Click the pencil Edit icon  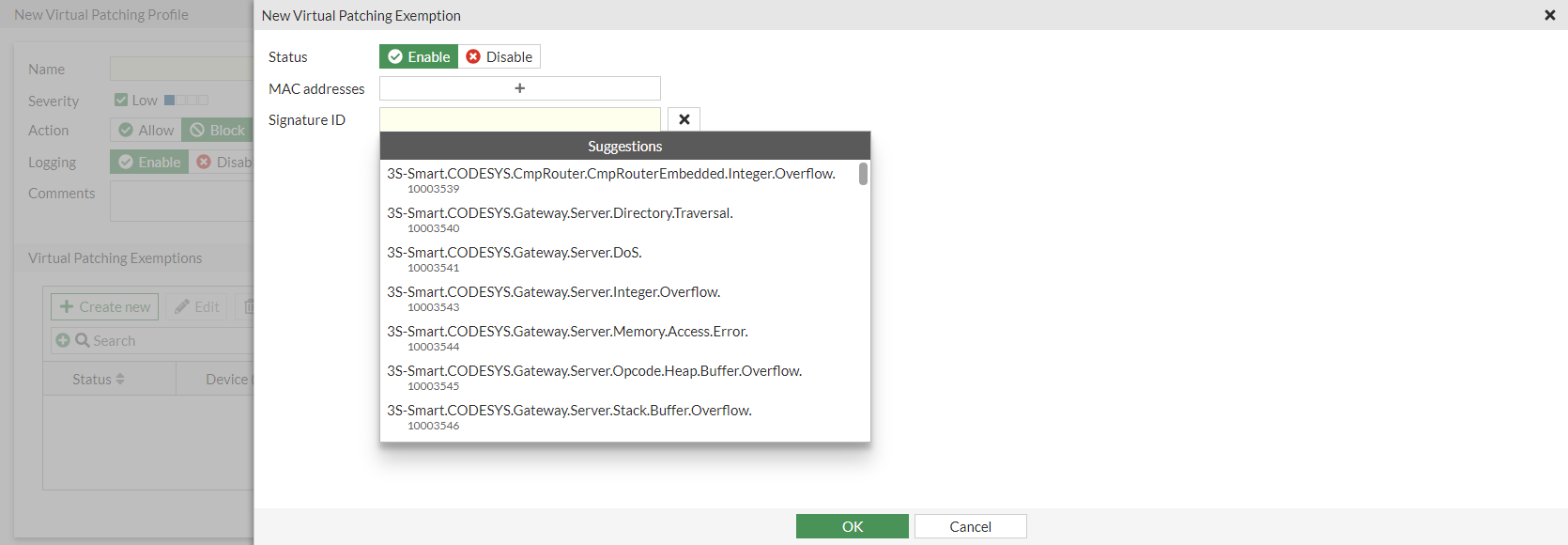[x=182, y=306]
